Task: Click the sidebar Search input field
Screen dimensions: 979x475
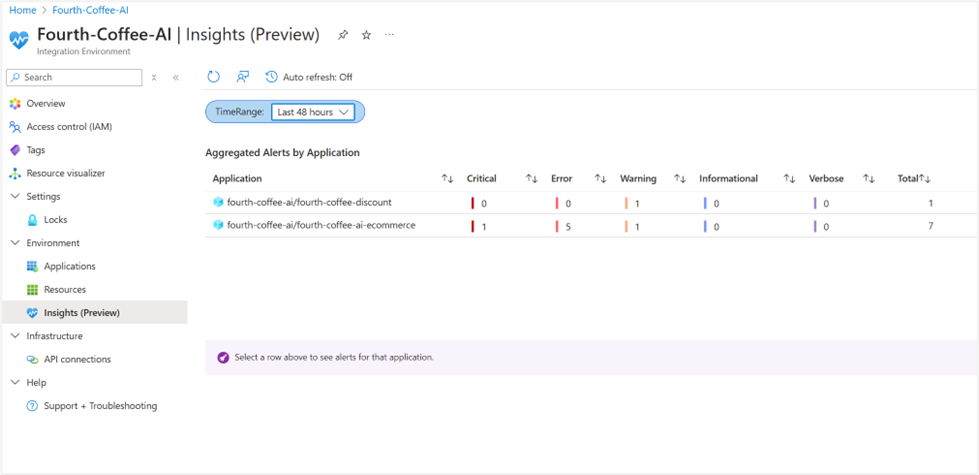Action: tap(74, 77)
